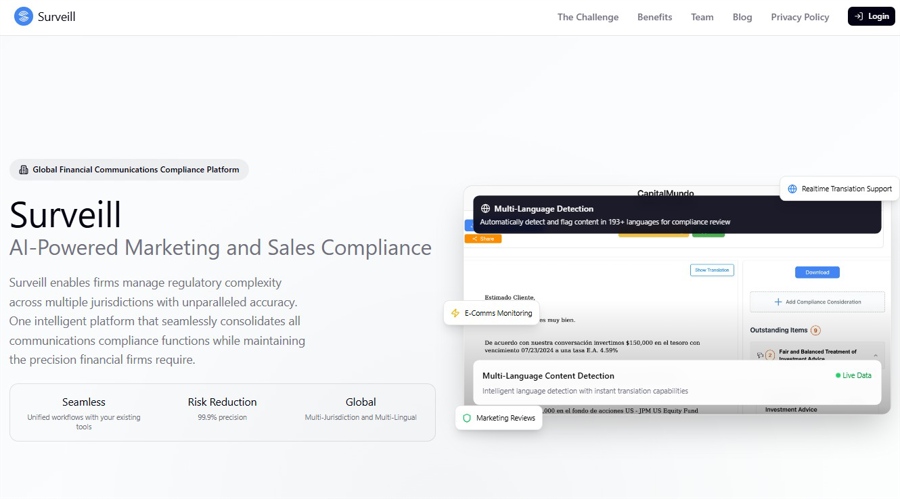Go to the Benefits section

tap(654, 17)
